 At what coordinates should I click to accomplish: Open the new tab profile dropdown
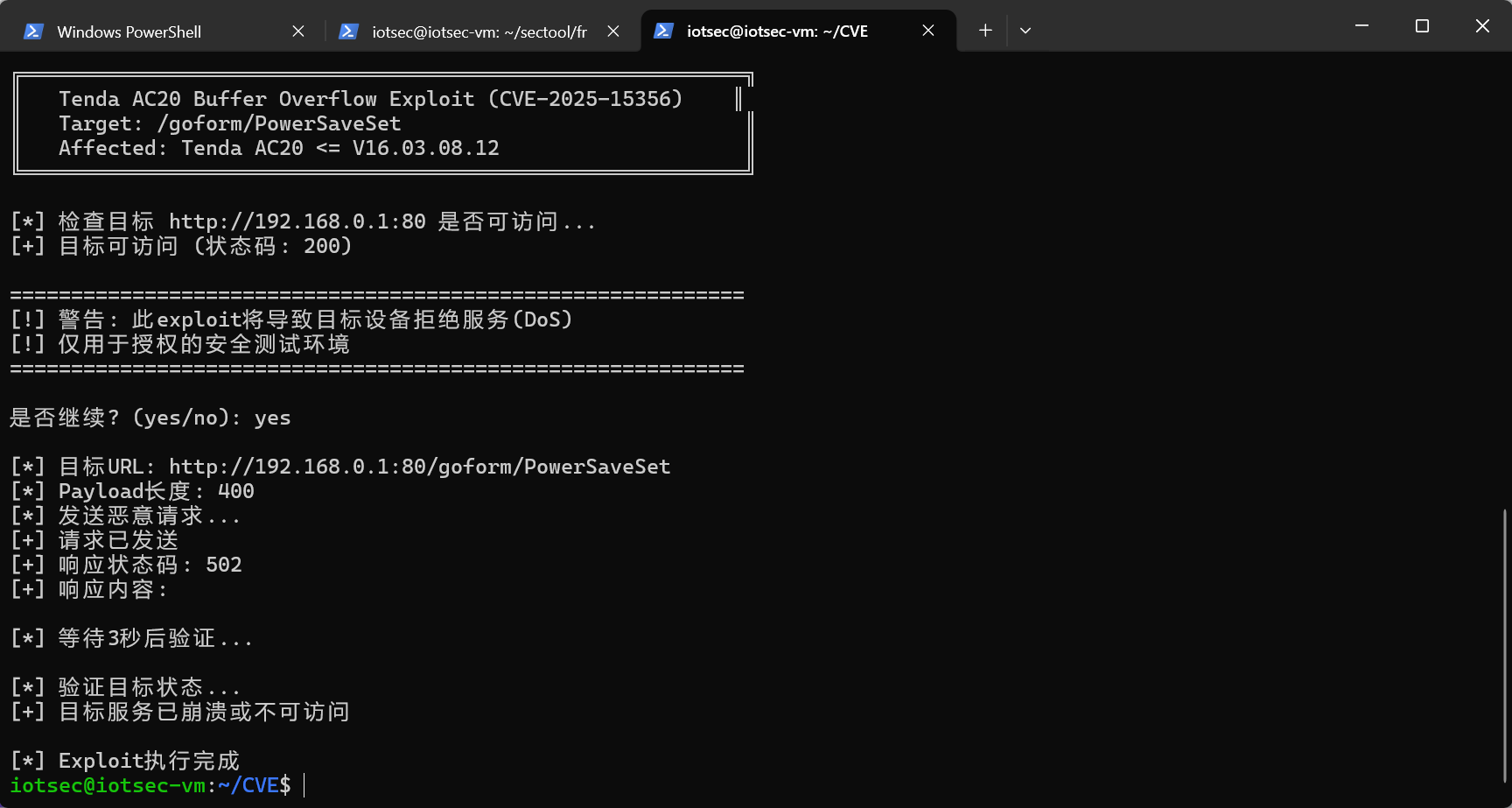coord(1025,31)
